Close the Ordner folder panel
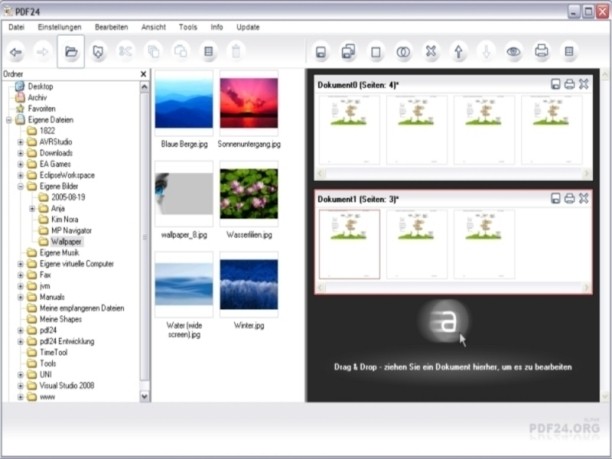 [142, 74]
